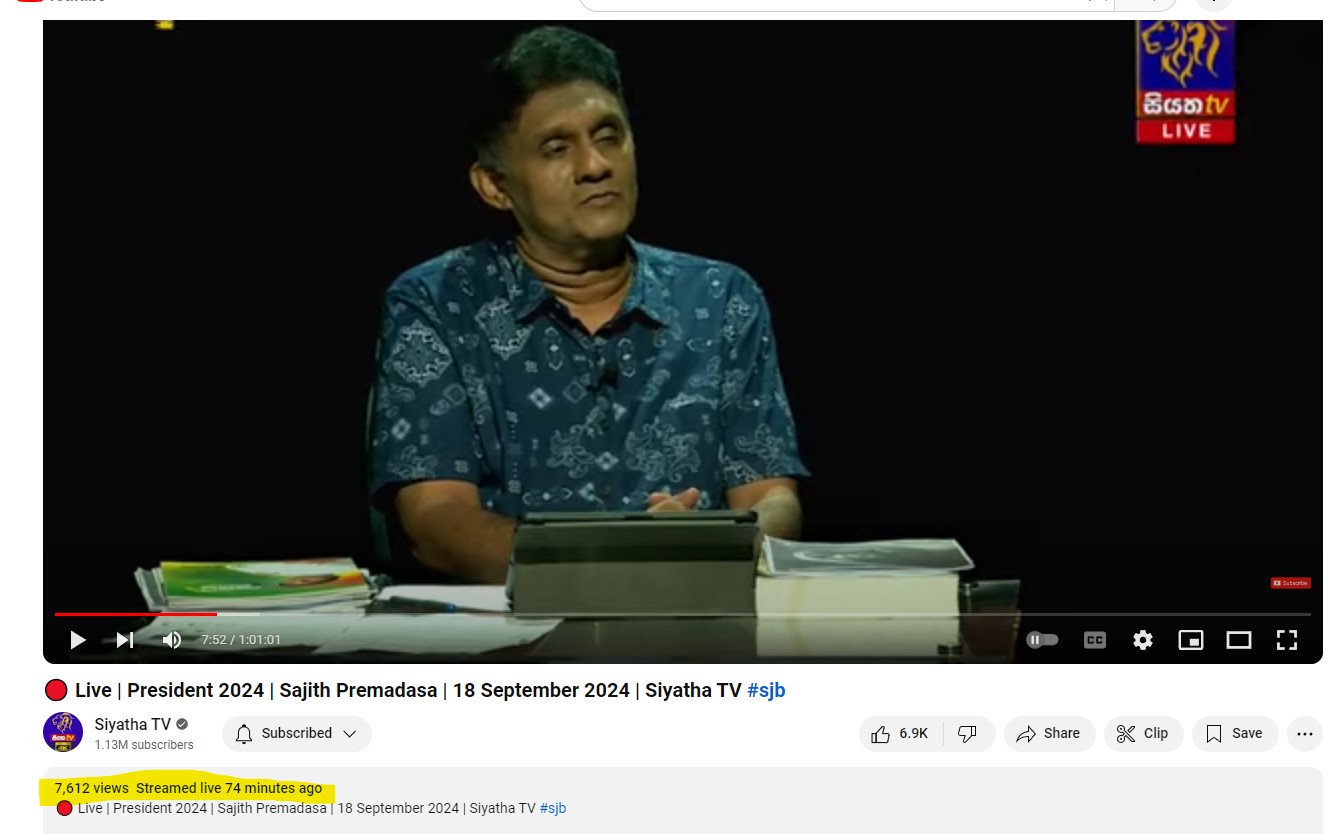This screenshot has width=1337, height=834.
Task: Skip to the next video
Action: pos(125,640)
